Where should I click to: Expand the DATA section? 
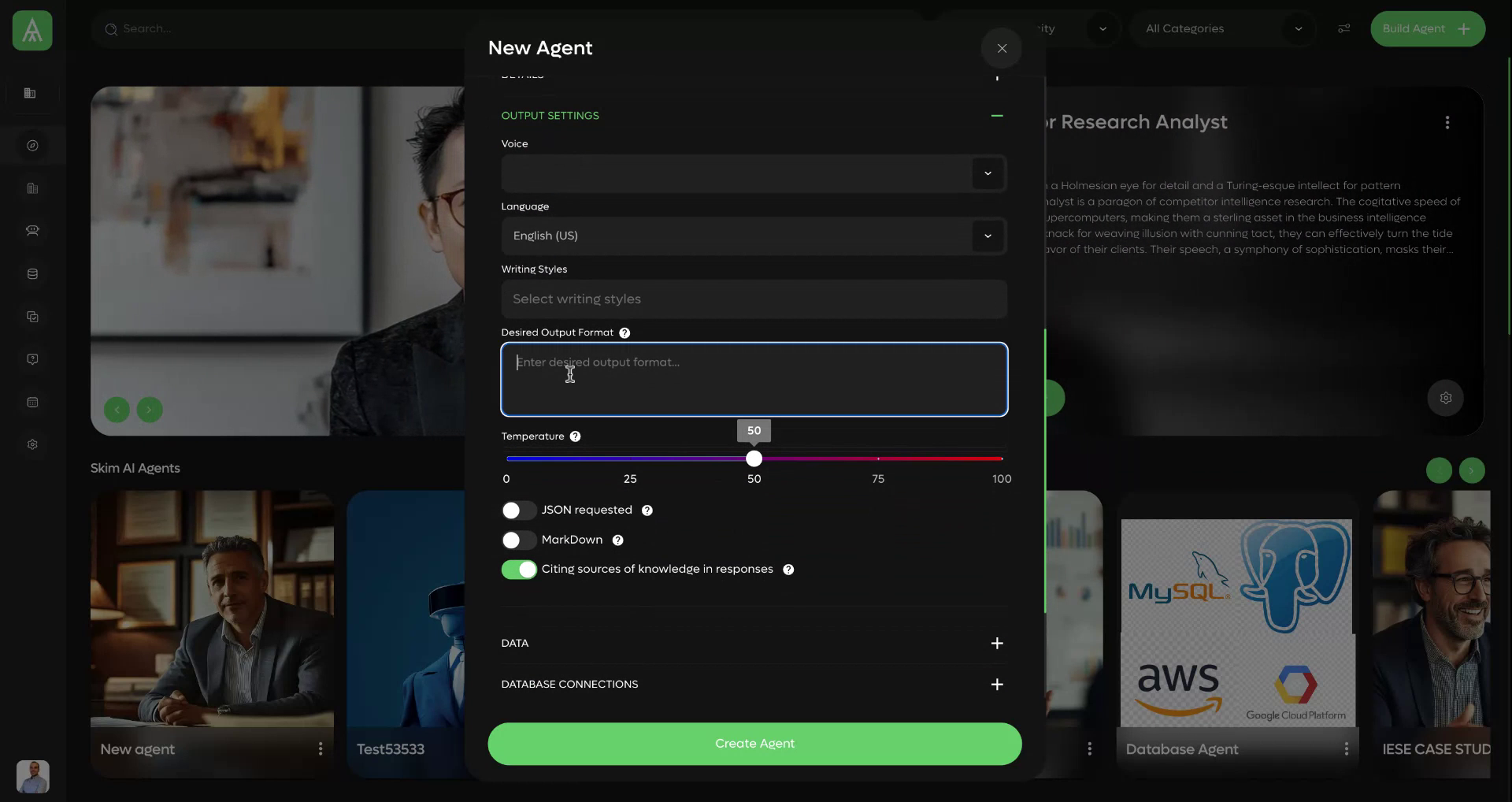(x=997, y=643)
